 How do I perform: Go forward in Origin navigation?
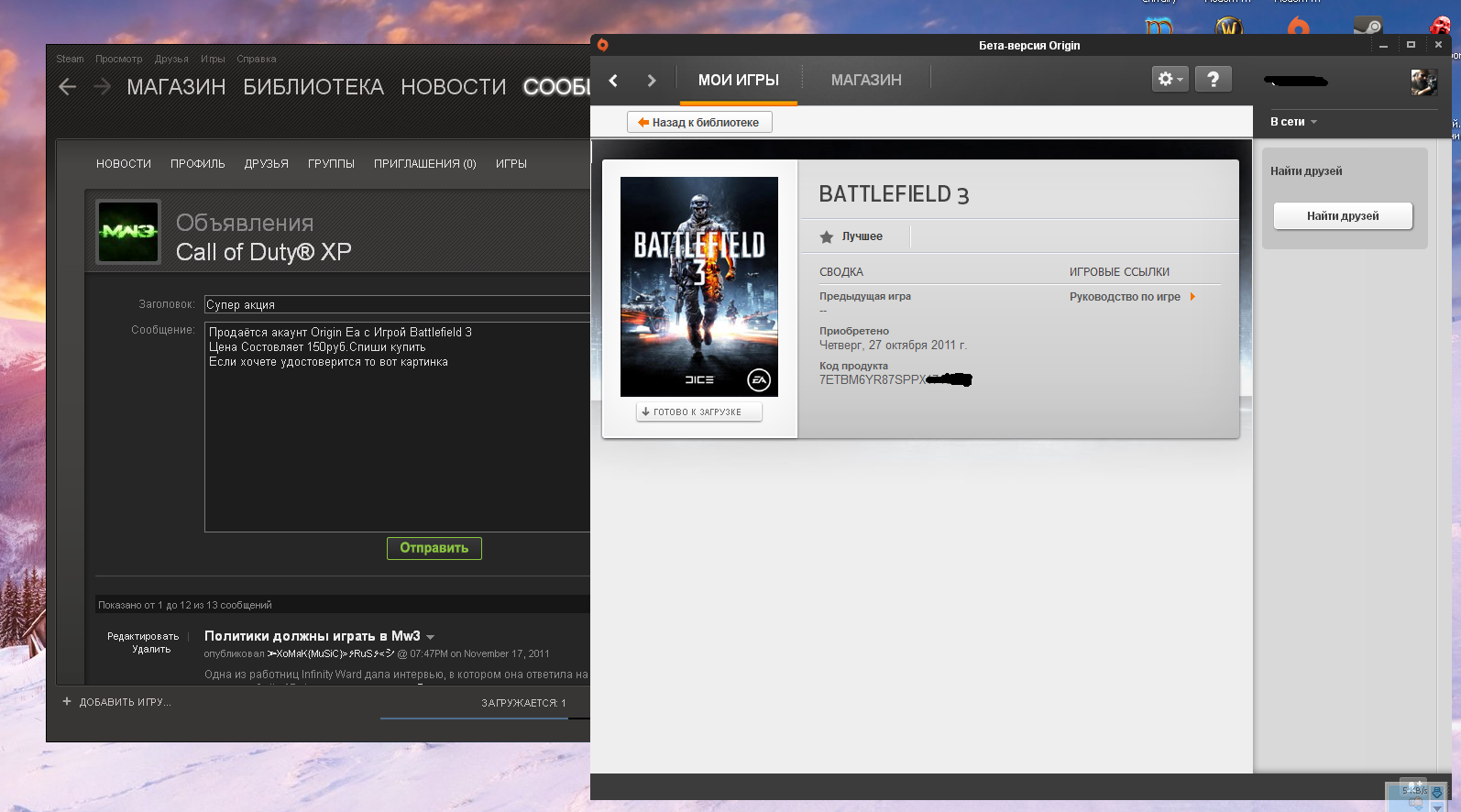click(x=652, y=81)
